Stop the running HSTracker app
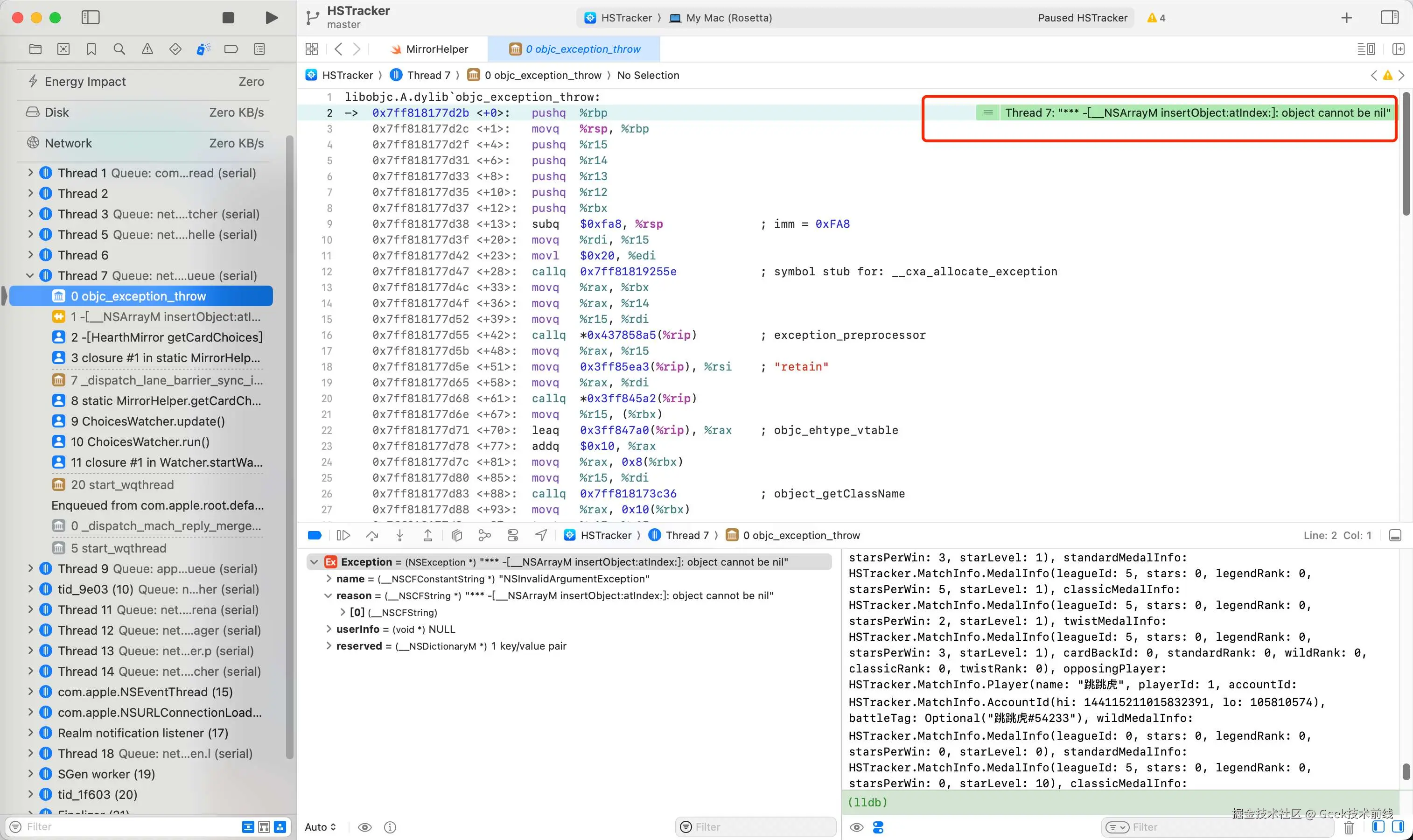The height and width of the screenshot is (840, 1413). click(228, 18)
